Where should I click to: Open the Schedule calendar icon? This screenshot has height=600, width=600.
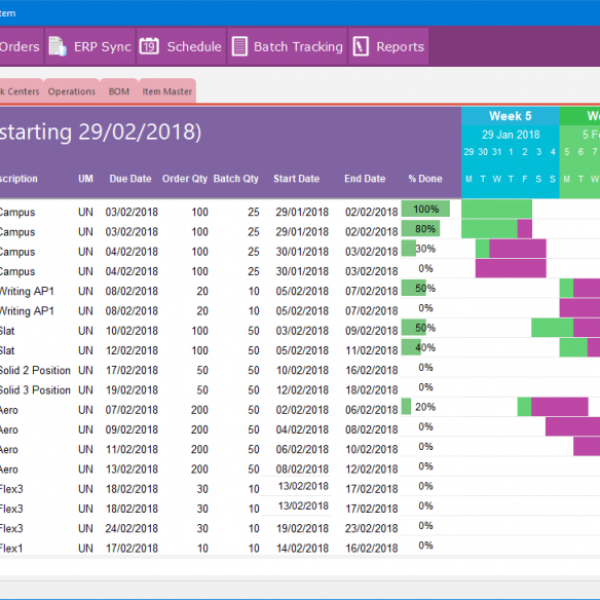[149, 47]
